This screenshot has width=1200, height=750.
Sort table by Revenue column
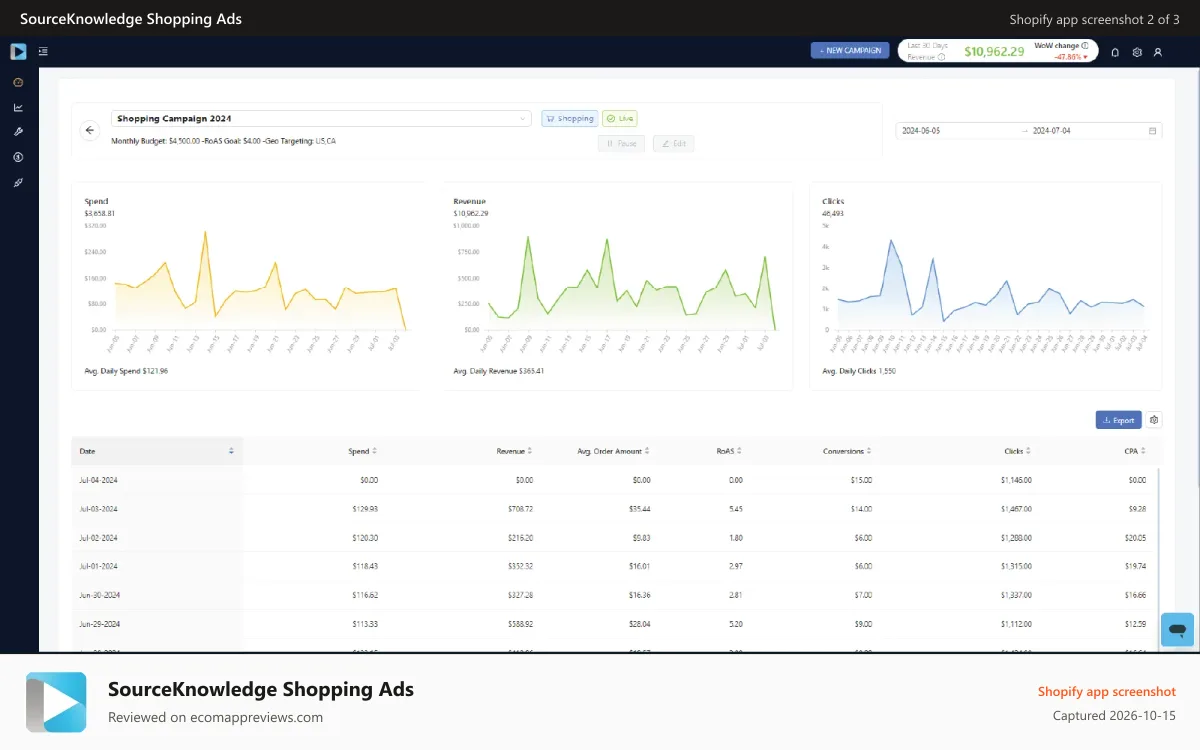pos(529,451)
